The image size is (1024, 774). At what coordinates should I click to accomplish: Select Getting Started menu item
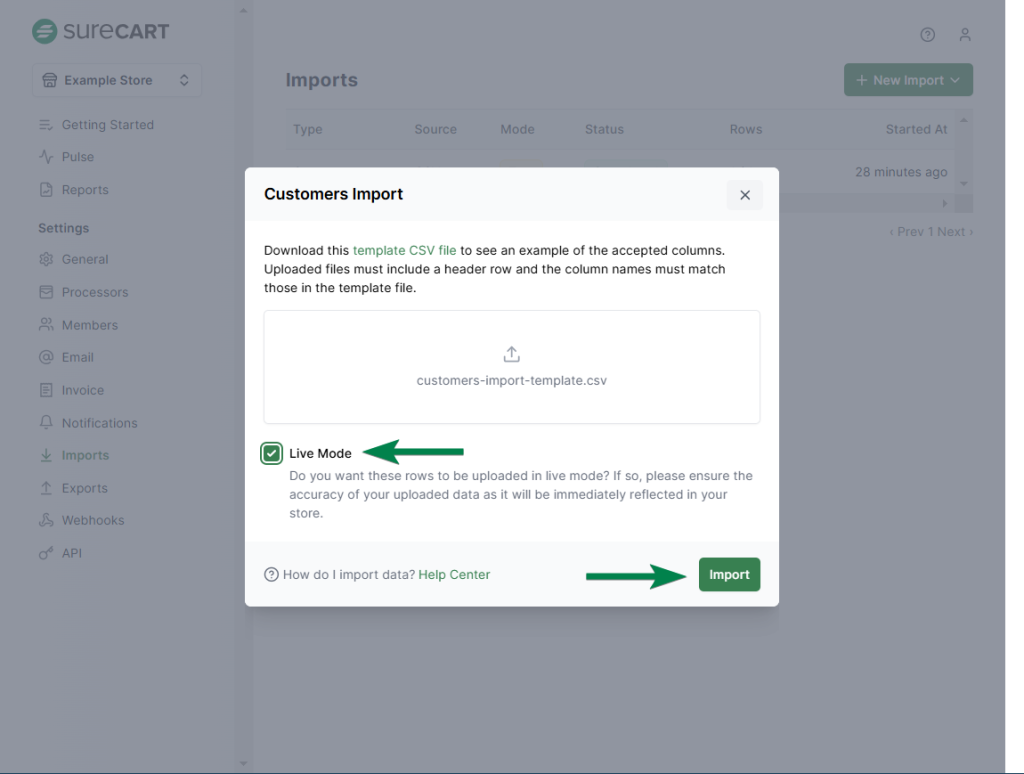point(107,125)
